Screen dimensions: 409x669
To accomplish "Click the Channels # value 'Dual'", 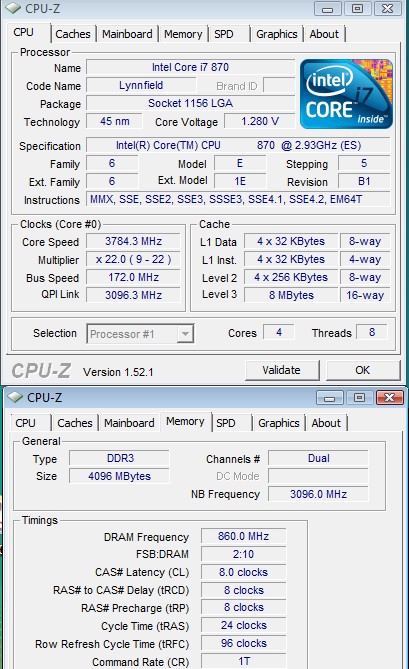I will [319, 458].
